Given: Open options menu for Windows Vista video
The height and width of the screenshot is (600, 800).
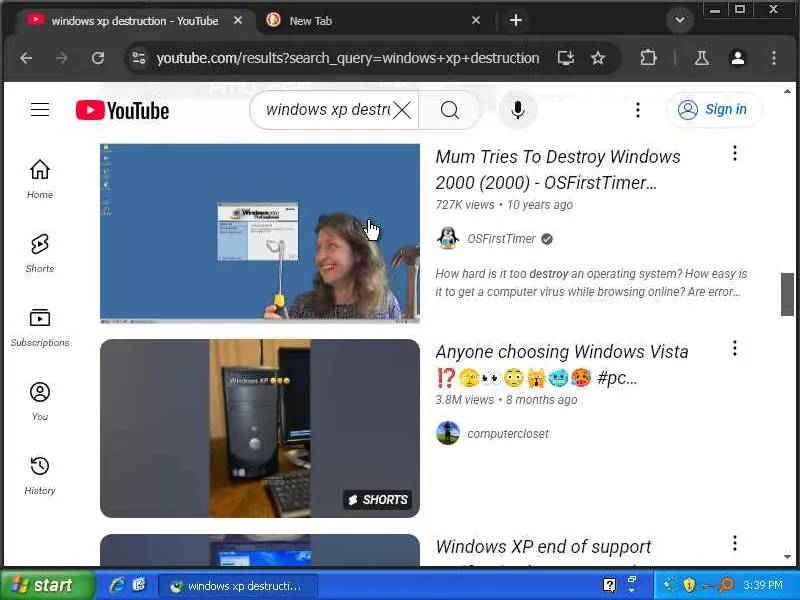Looking at the screenshot, I should point(735,348).
